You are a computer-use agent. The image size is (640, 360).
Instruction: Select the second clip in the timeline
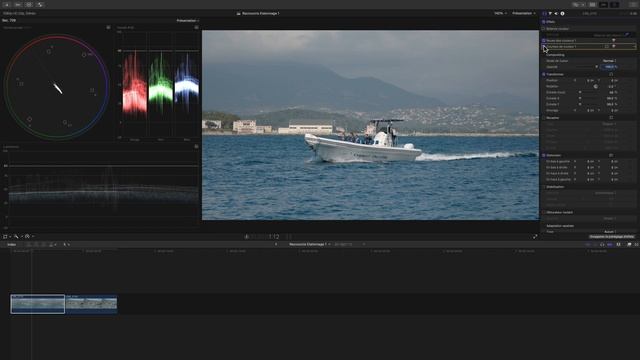click(x=91, y=304)
